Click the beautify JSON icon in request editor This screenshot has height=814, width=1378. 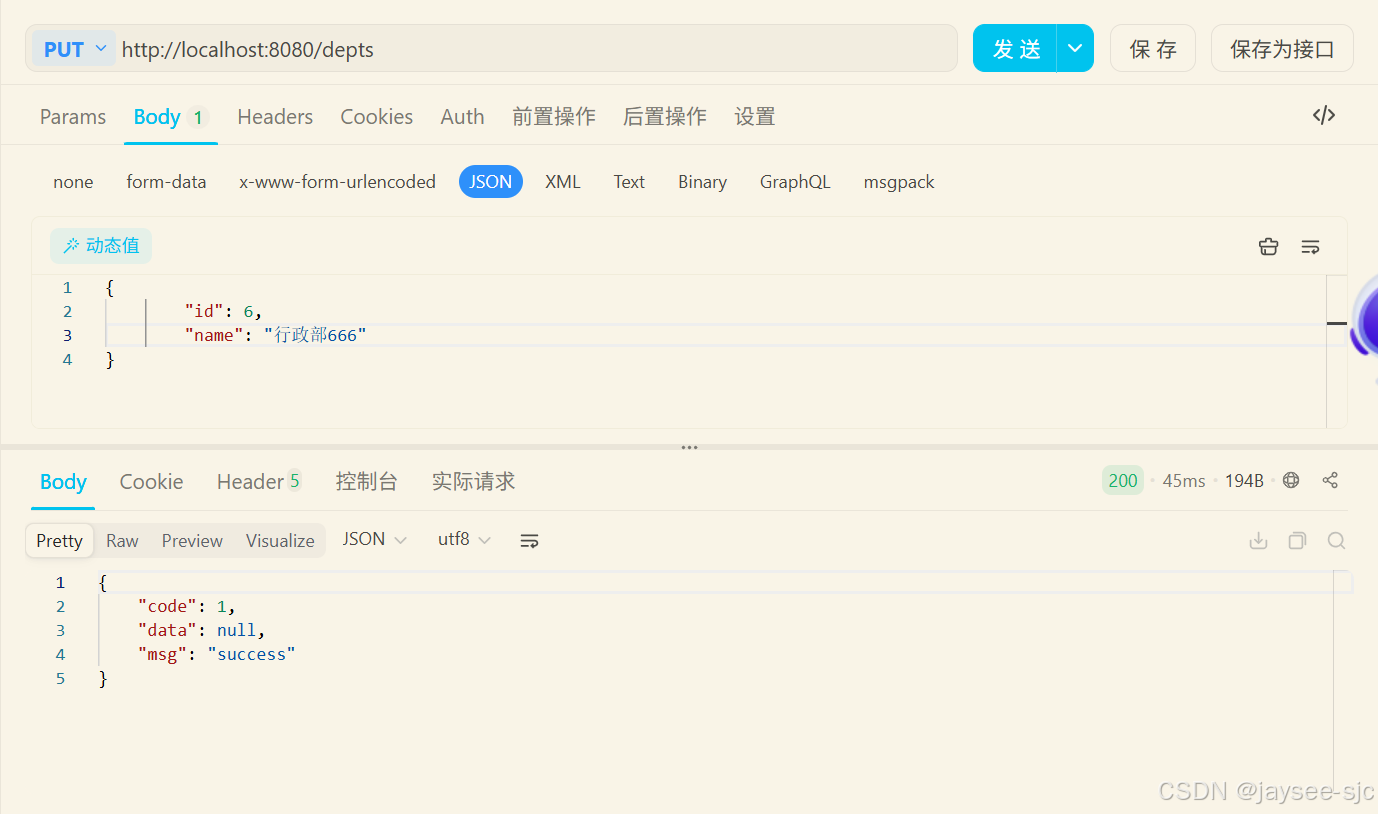1268,246
